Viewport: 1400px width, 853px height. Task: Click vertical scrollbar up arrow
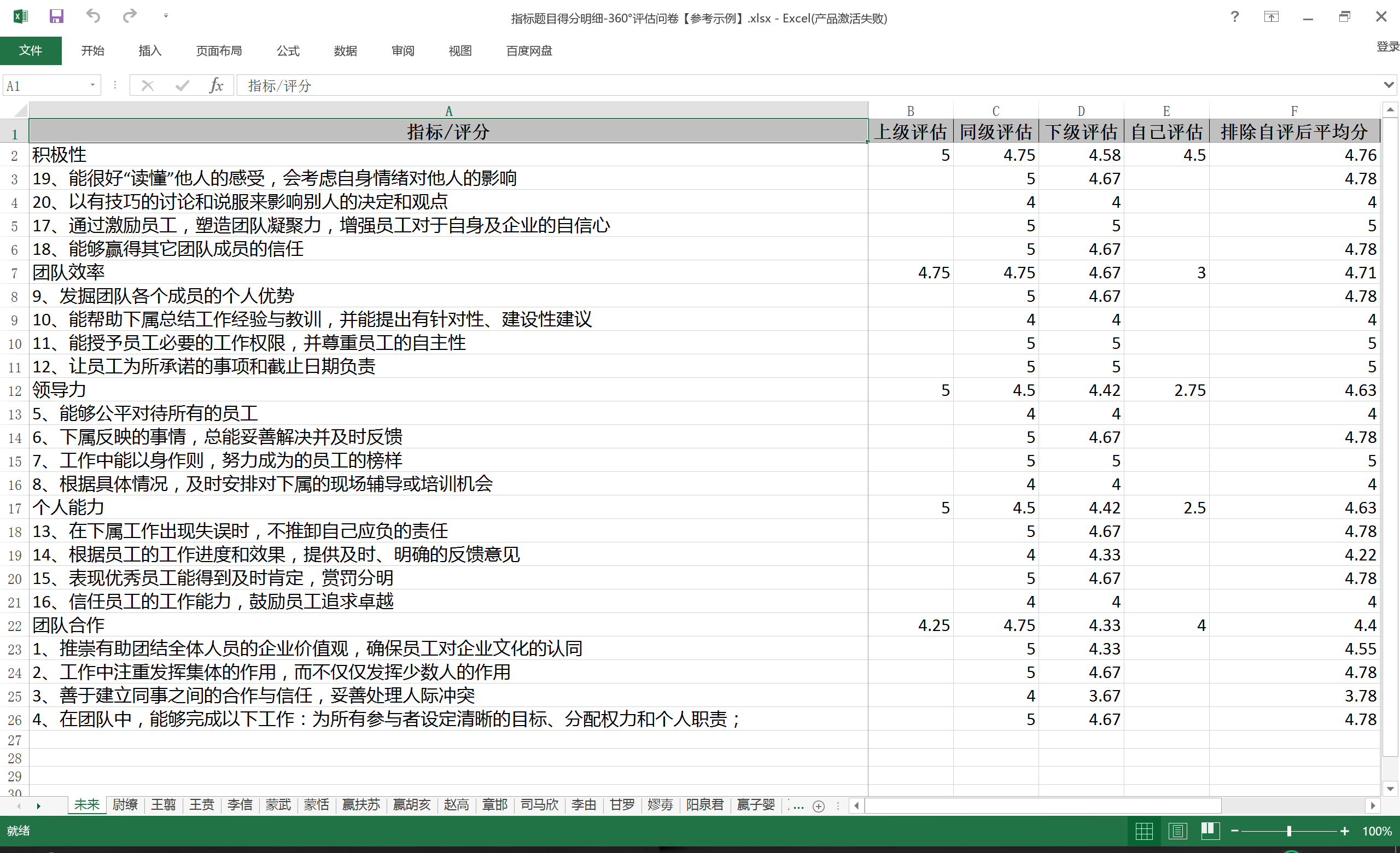[x=1390, y=109]
